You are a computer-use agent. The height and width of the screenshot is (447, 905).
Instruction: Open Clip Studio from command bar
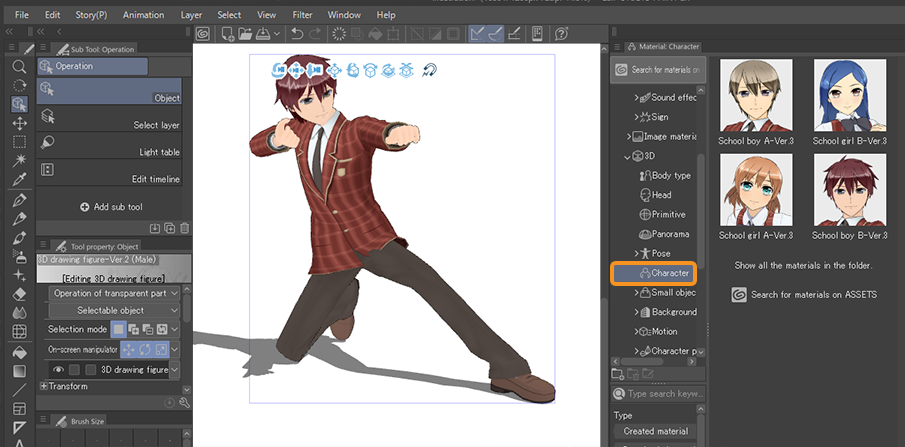(203, 34)
